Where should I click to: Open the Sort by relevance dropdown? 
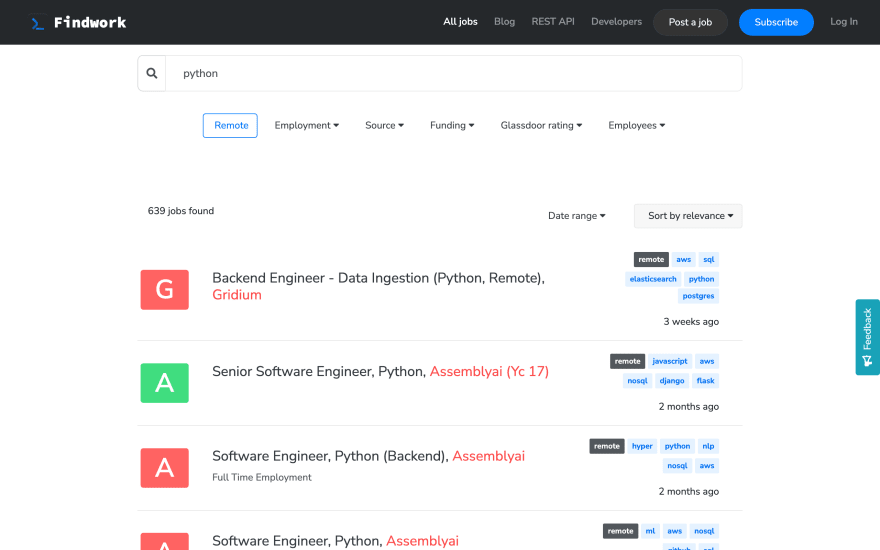pyautogui.click(x=688, y=216)
